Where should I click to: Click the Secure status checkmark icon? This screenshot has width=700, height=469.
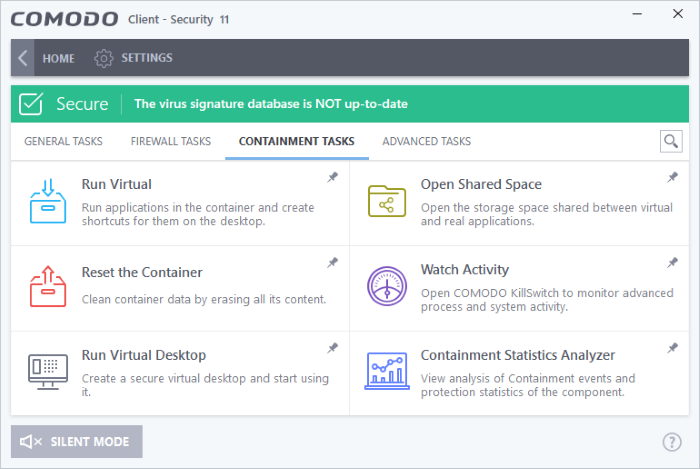click(31, 104)
